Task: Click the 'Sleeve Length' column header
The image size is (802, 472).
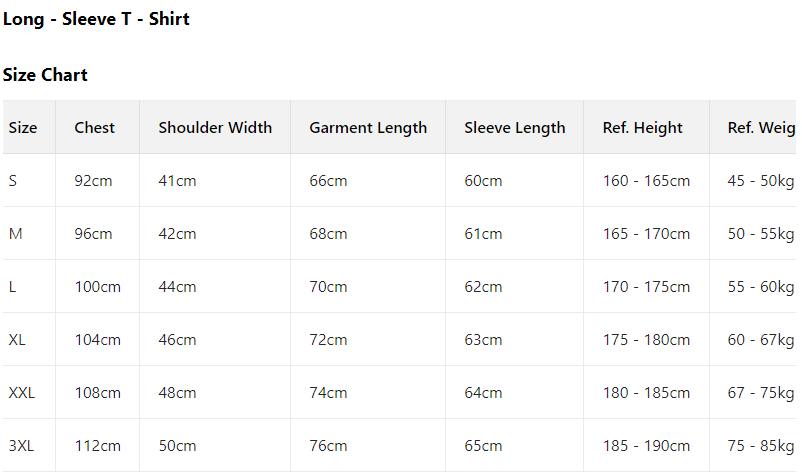Action: click(x=515, y=128)
